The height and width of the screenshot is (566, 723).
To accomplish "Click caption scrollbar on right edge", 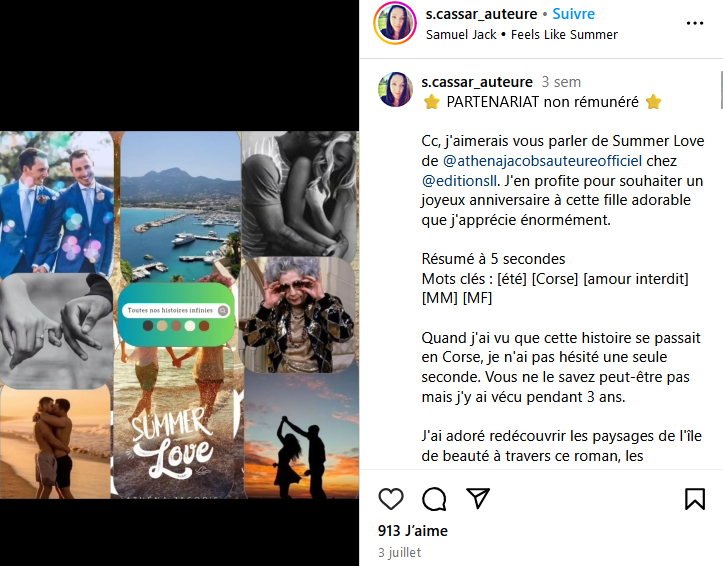I will (721, 90).
